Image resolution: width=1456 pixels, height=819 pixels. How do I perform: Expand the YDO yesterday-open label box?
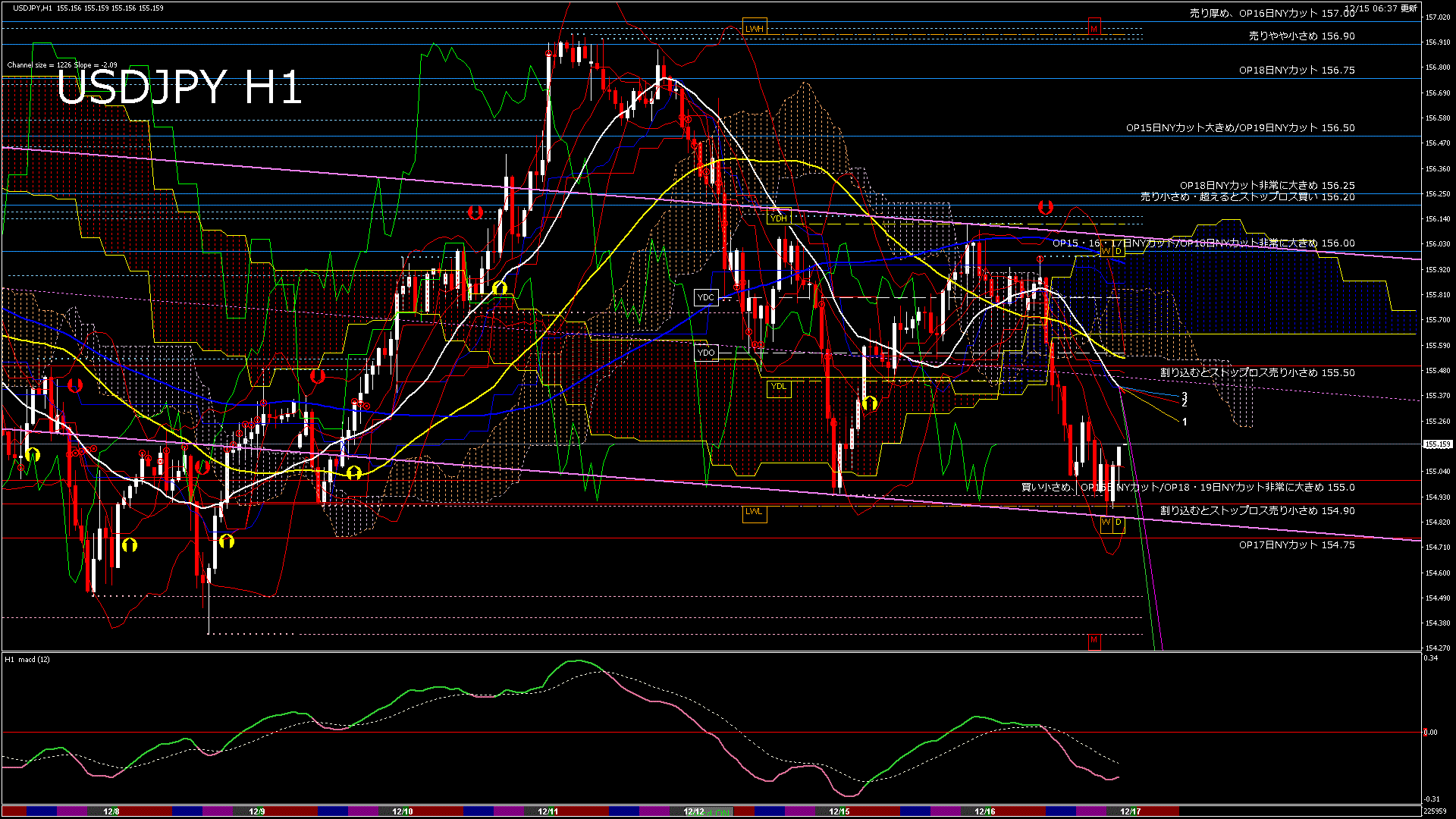707,353
